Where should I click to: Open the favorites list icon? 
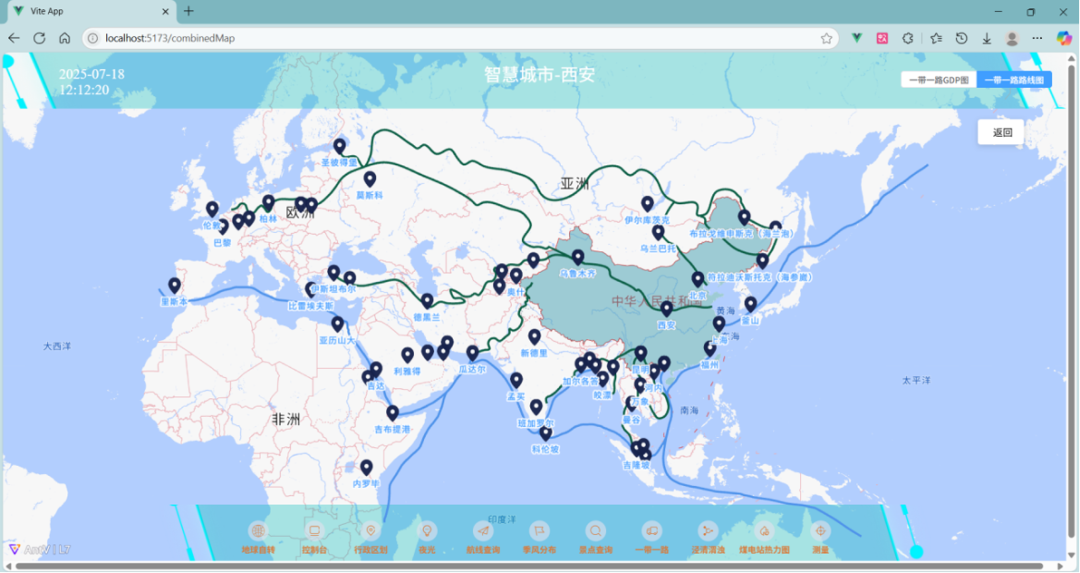coord(936,39)
